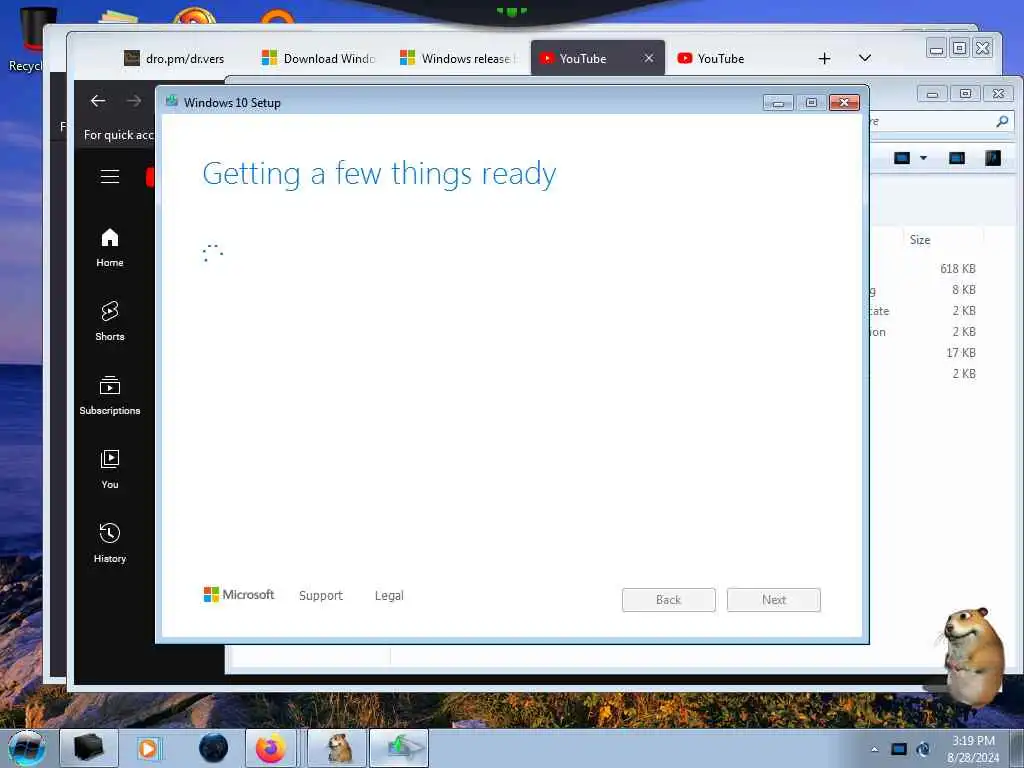This screenshot has height=768, width=1024.
Task: Click the Explorer search magnifier icon
Action: pos(1002,121)
